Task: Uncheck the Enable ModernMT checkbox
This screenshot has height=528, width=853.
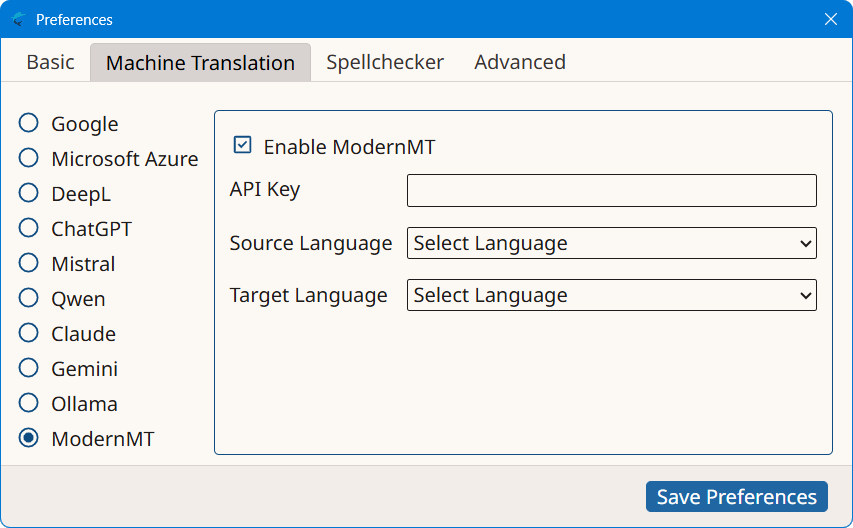Action: pos(242,145)
